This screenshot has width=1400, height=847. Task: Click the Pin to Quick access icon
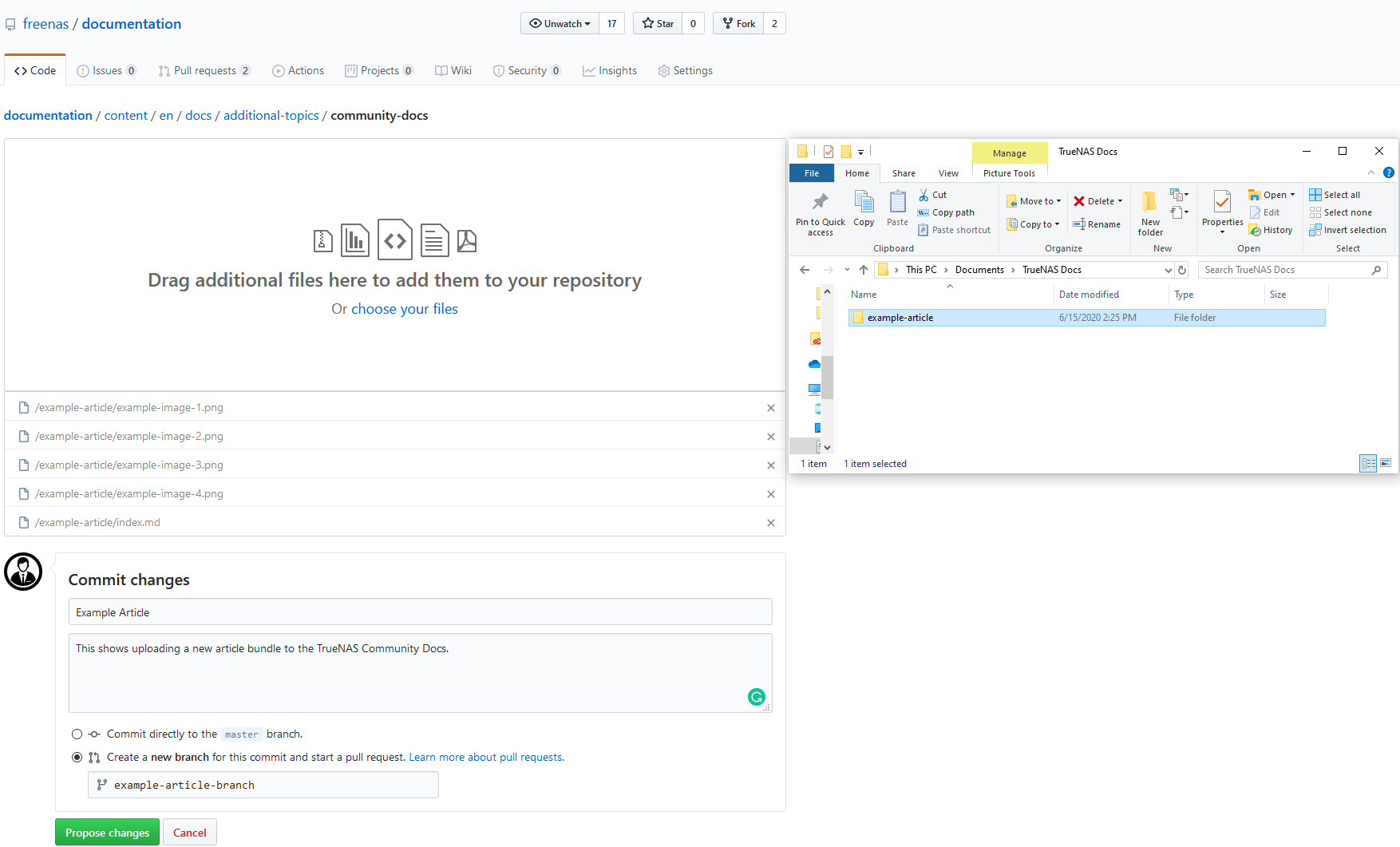click(820, 201)
